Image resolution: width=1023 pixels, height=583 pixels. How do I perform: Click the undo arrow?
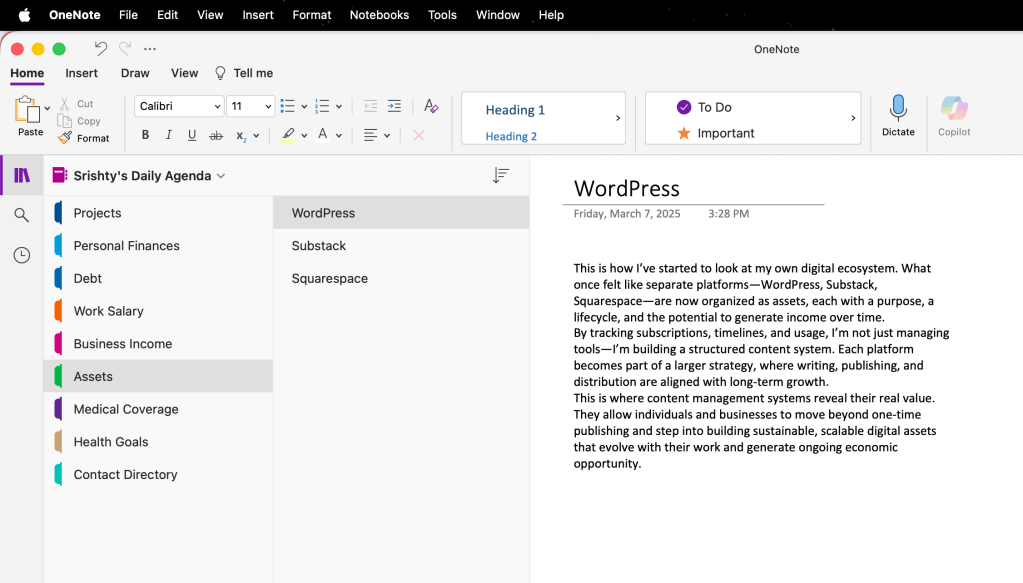[x=100, y=48]
